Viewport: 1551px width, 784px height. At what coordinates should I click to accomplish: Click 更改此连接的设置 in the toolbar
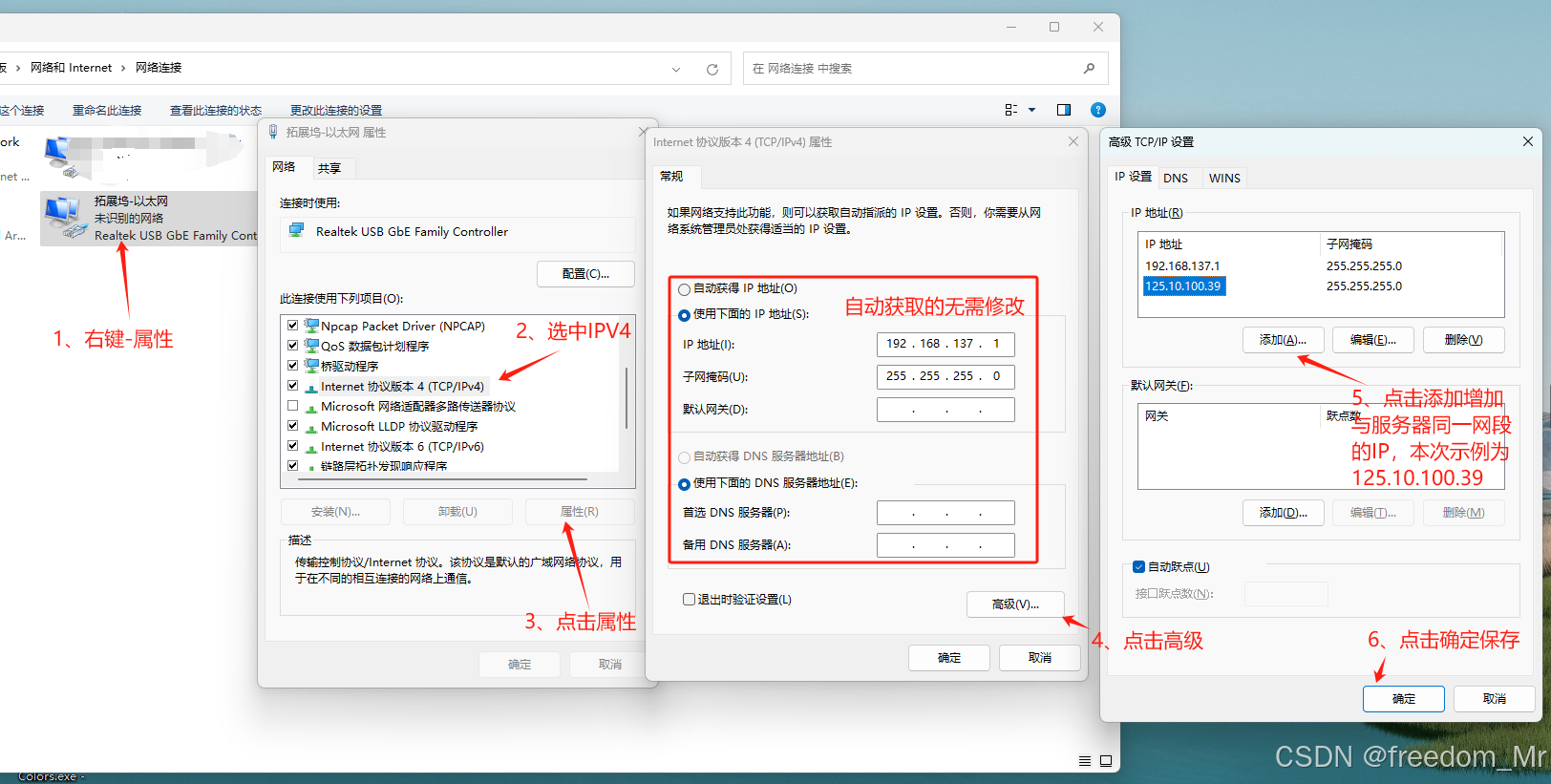[336, 111]
